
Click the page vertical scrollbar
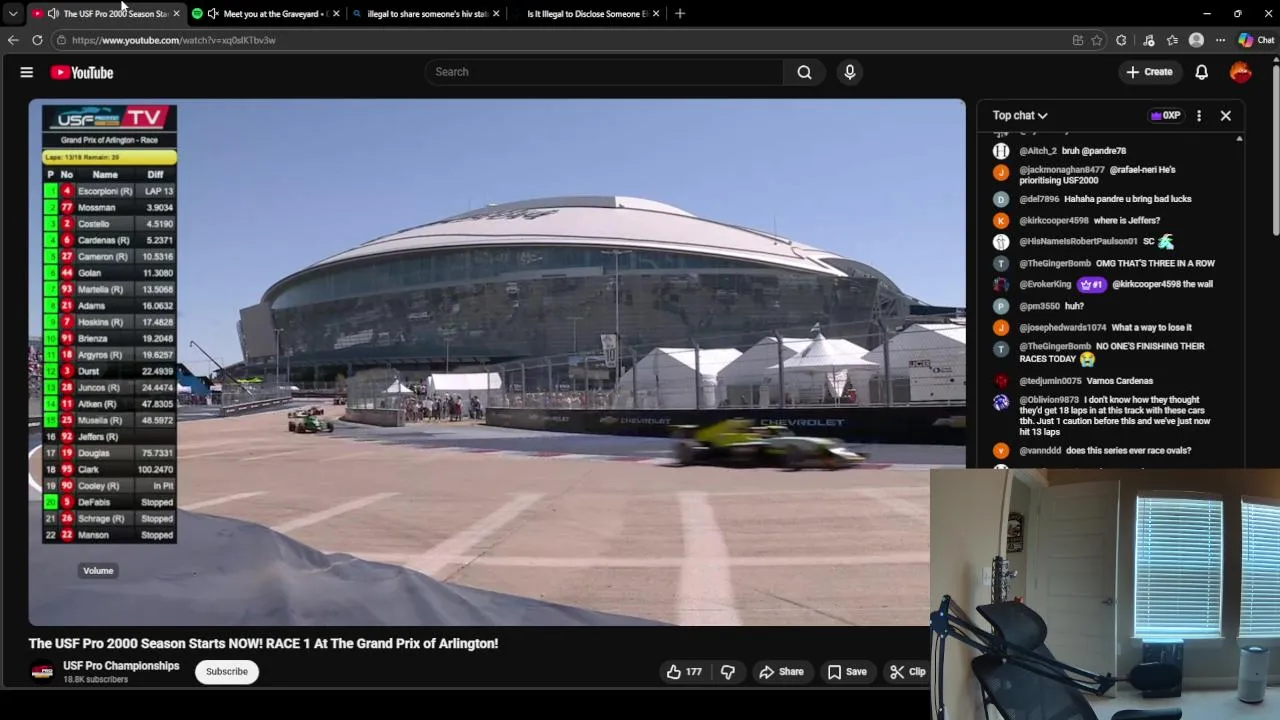1275,150
